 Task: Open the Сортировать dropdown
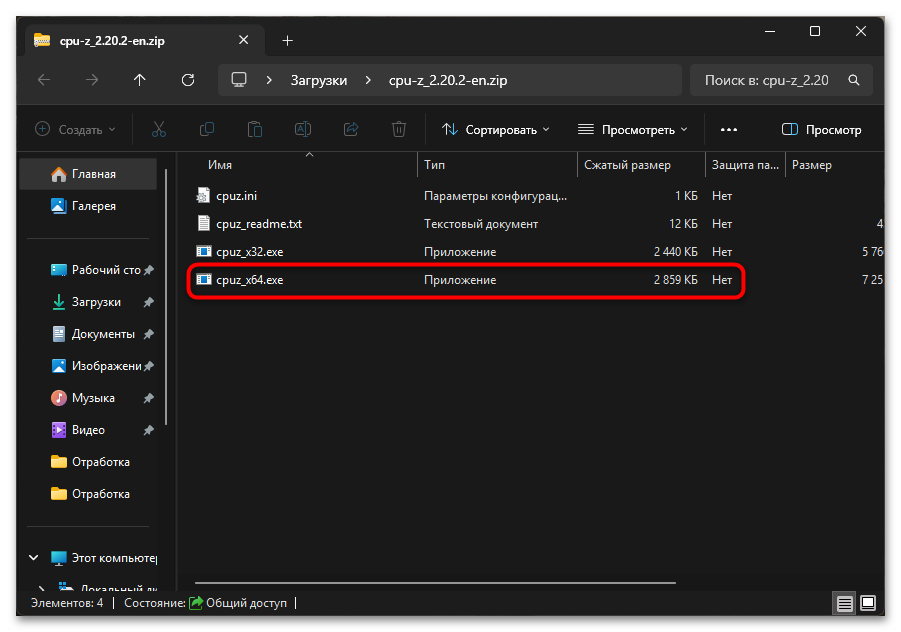(x=495, y=129)
